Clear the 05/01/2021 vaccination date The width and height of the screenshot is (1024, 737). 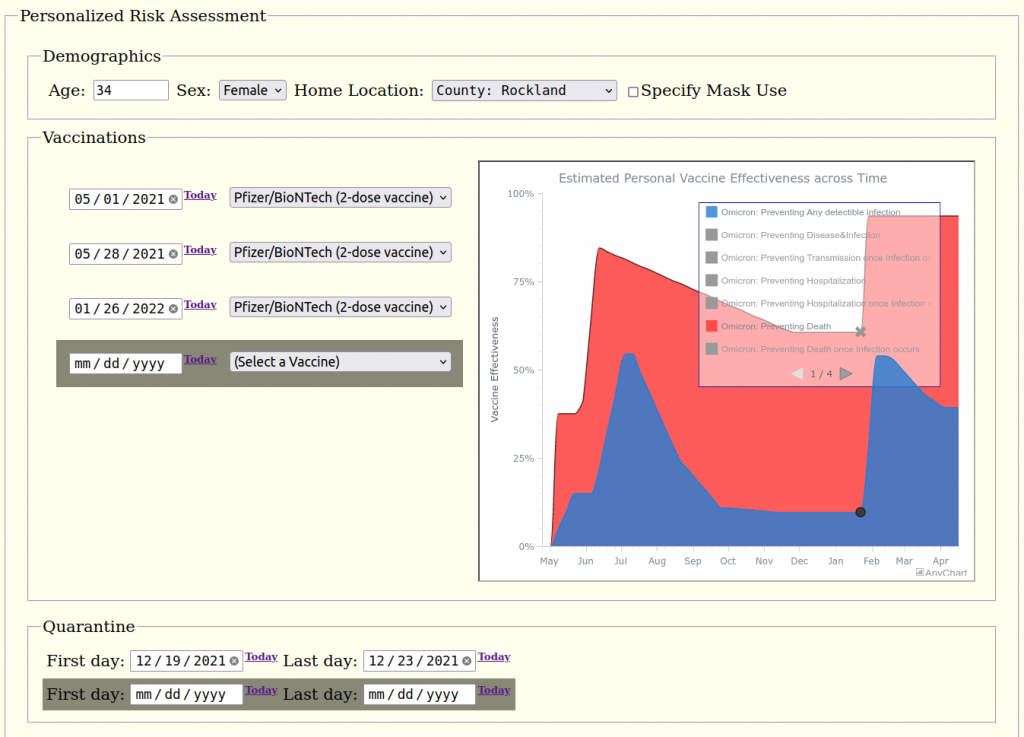pos(173,198)
